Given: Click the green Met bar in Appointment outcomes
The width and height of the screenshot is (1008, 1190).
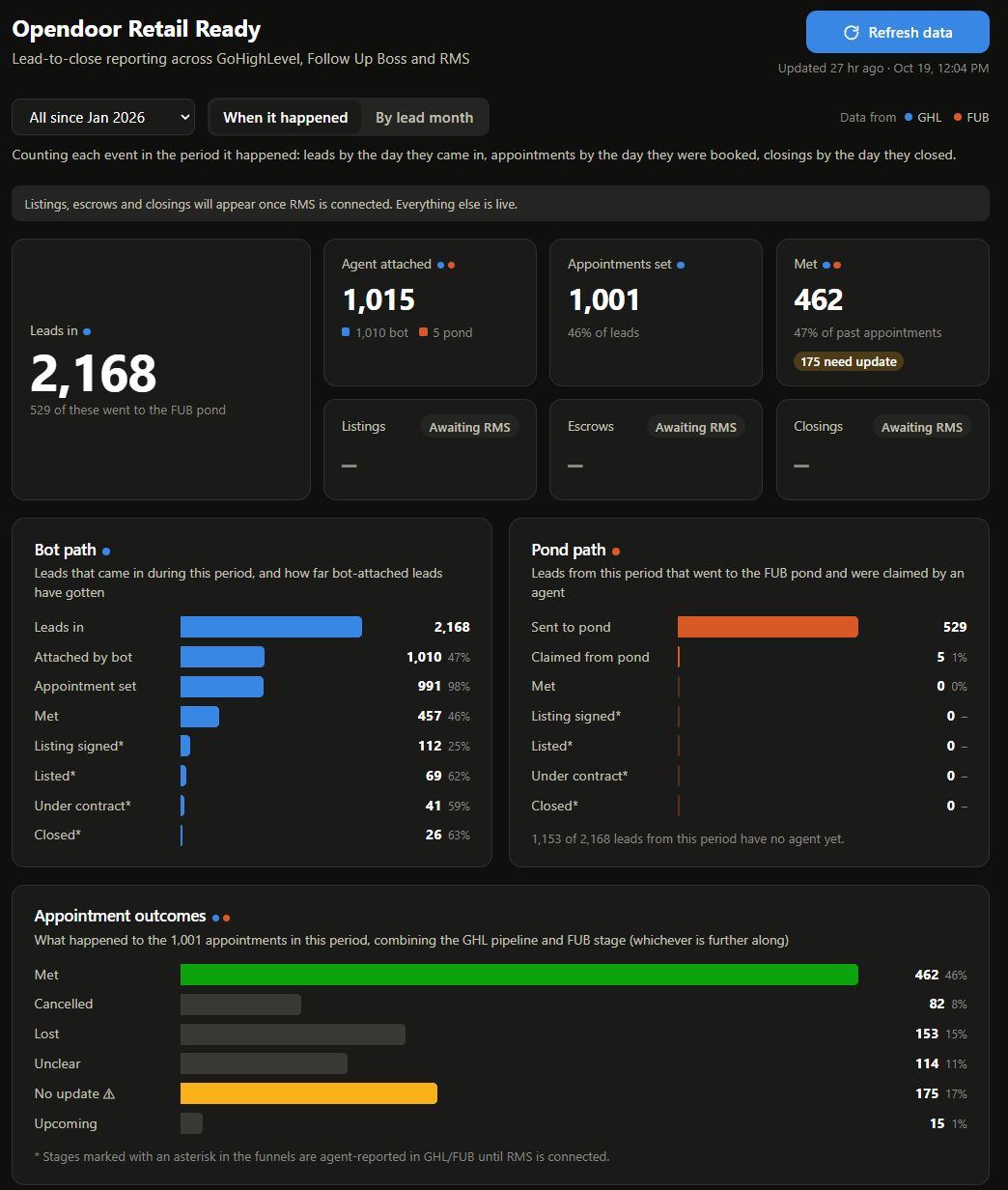Looking at the screenshot, I should point(519,975).
